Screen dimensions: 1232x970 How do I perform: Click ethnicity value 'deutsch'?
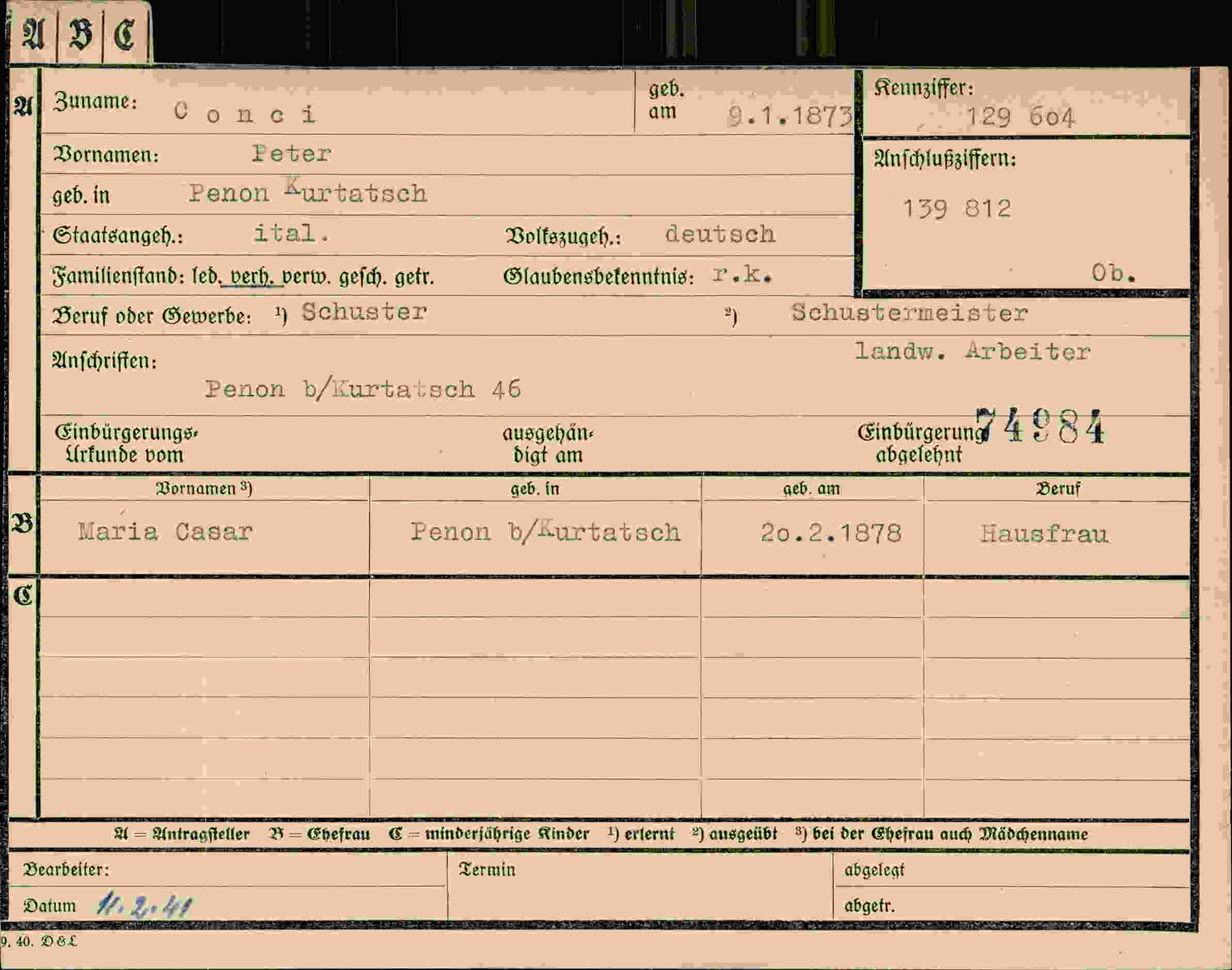pos(720,234)
